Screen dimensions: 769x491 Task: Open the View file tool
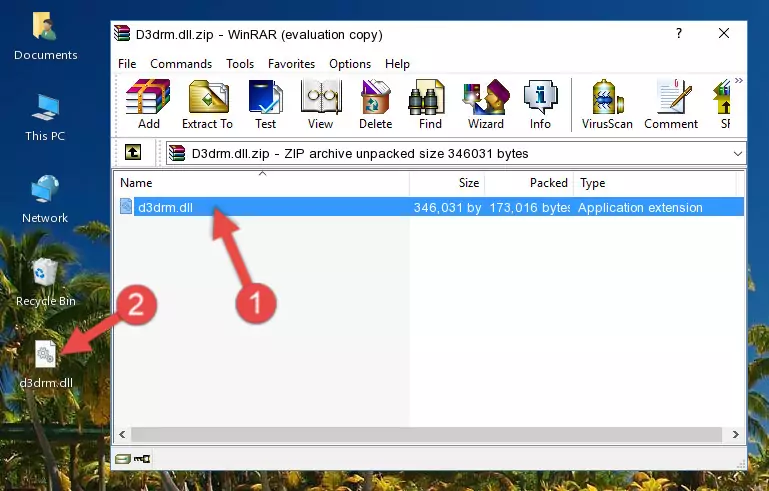click(x=320, y=104)
